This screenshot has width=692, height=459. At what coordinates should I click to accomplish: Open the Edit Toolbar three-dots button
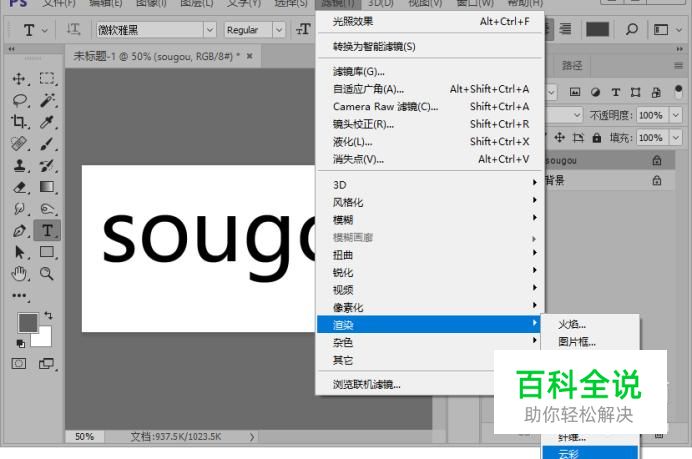click(x=19, y=295)
